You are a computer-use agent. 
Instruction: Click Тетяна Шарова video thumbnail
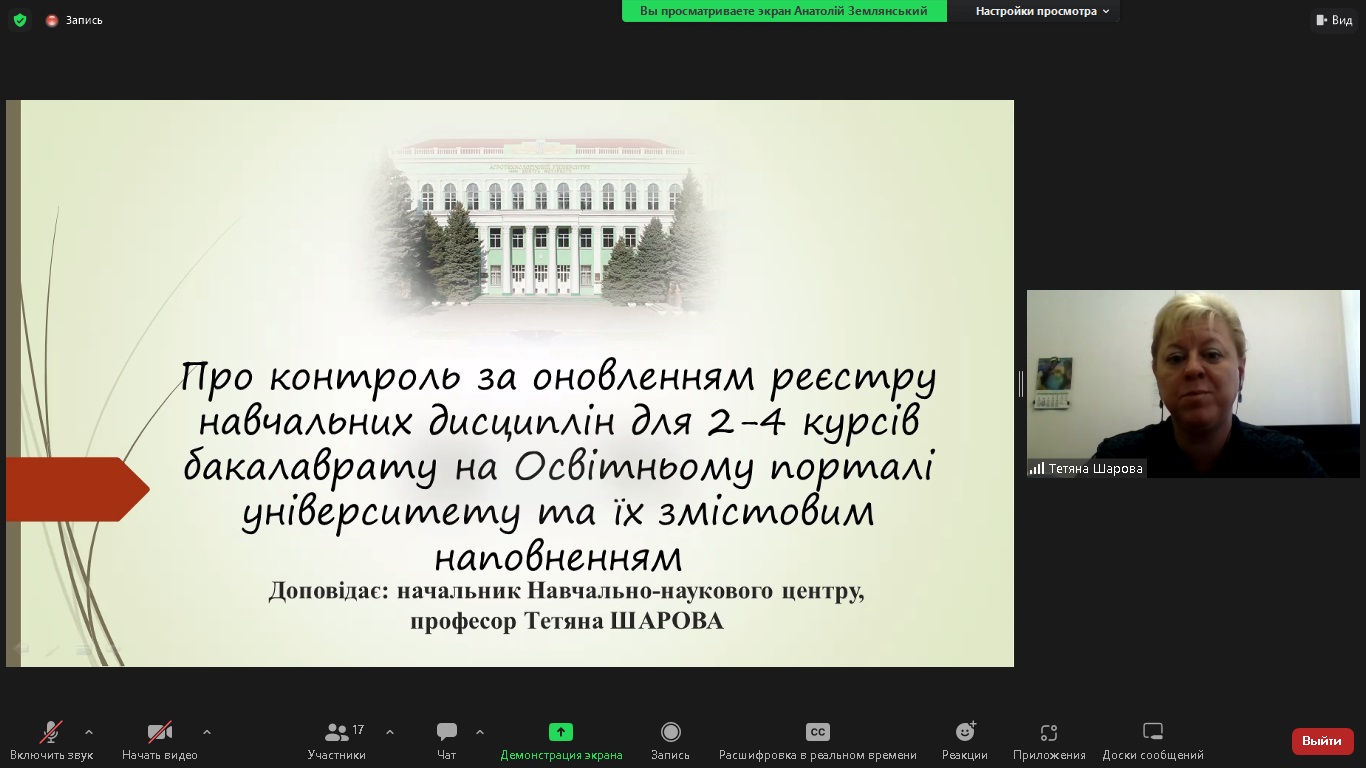tap(1193, 384)
